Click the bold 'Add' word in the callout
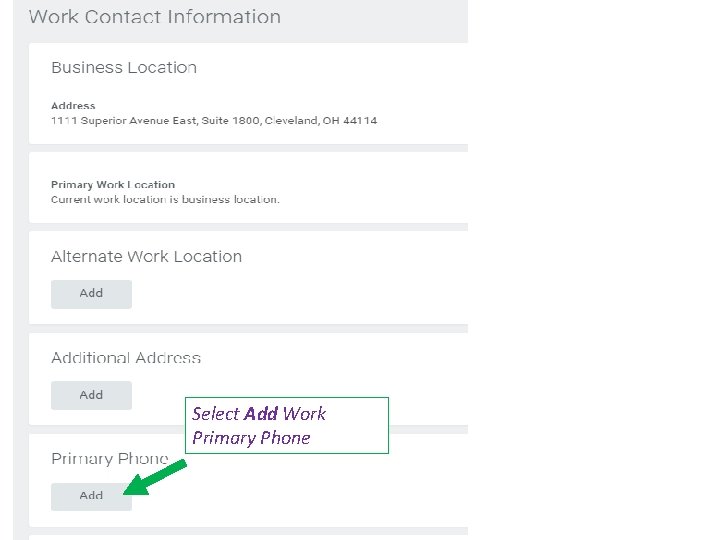This screenshot has height=540, width=720. [260, 414]
